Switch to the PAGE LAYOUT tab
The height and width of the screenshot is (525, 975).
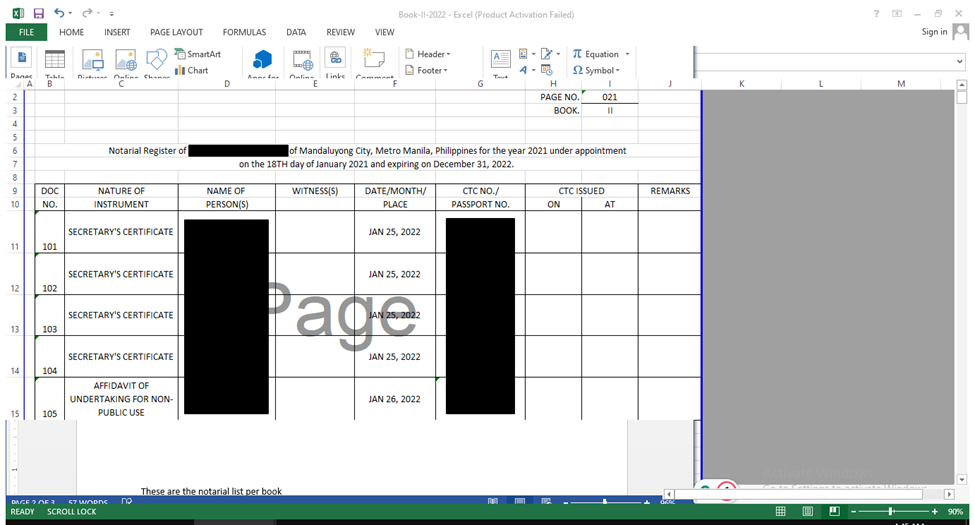[176, 32]
